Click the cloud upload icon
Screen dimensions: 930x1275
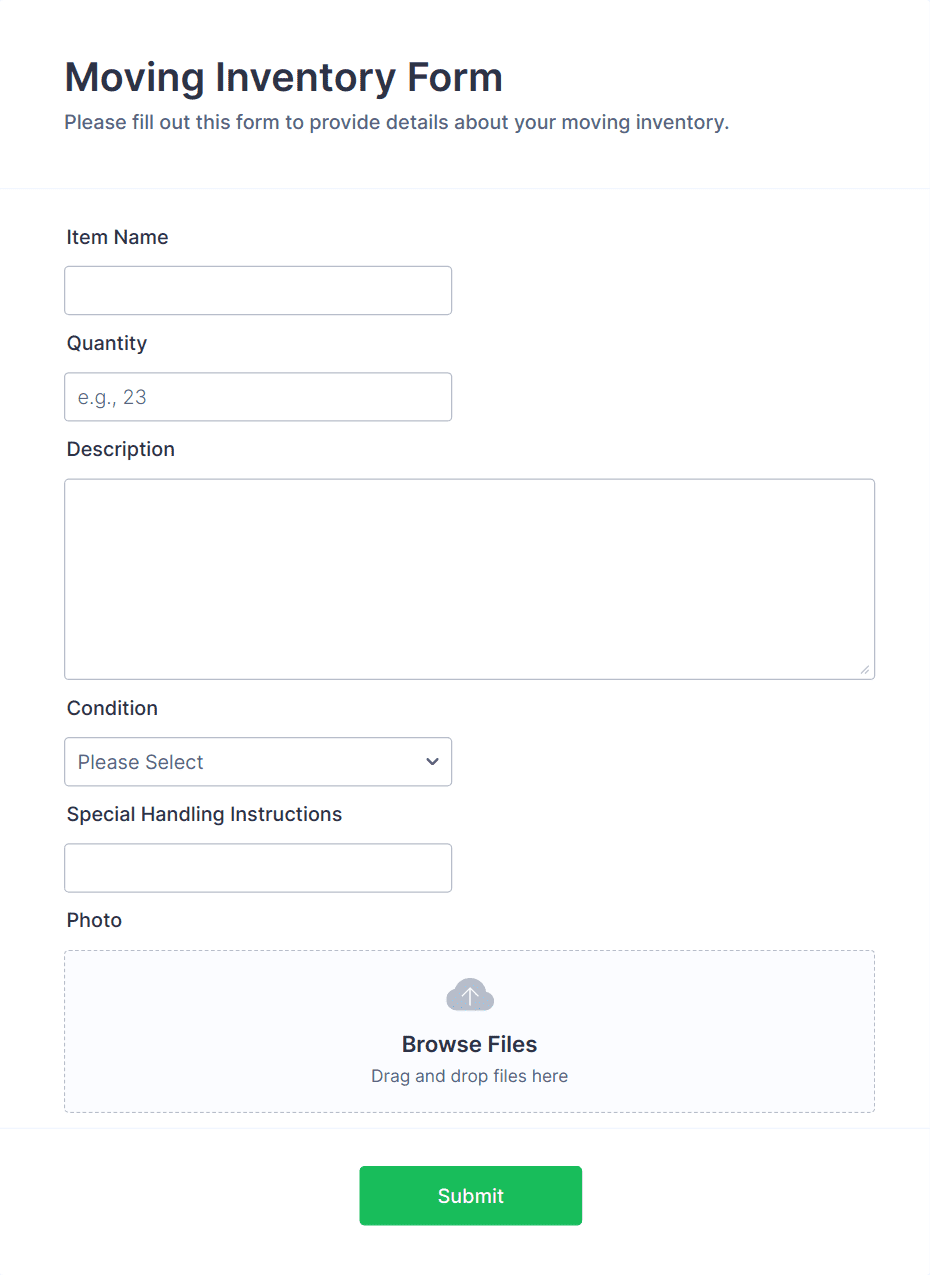(469, 994)
